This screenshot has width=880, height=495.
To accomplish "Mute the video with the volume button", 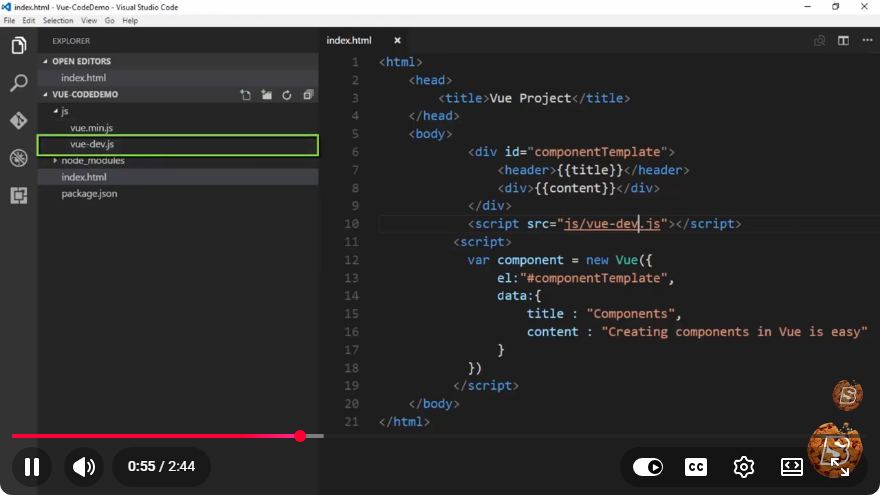I will (x=84, y=467).
